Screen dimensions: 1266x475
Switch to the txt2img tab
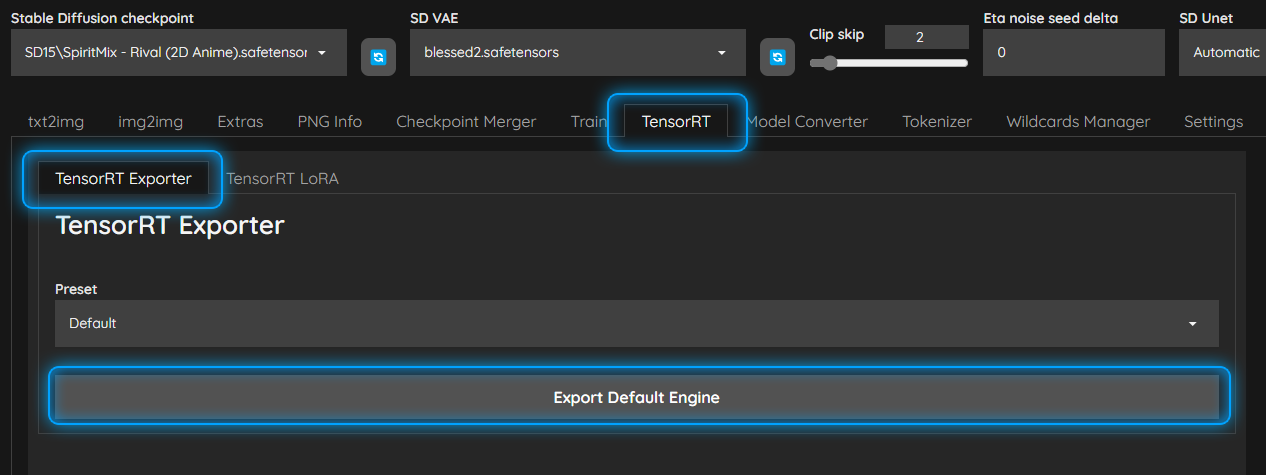click(x=56, y=121)
